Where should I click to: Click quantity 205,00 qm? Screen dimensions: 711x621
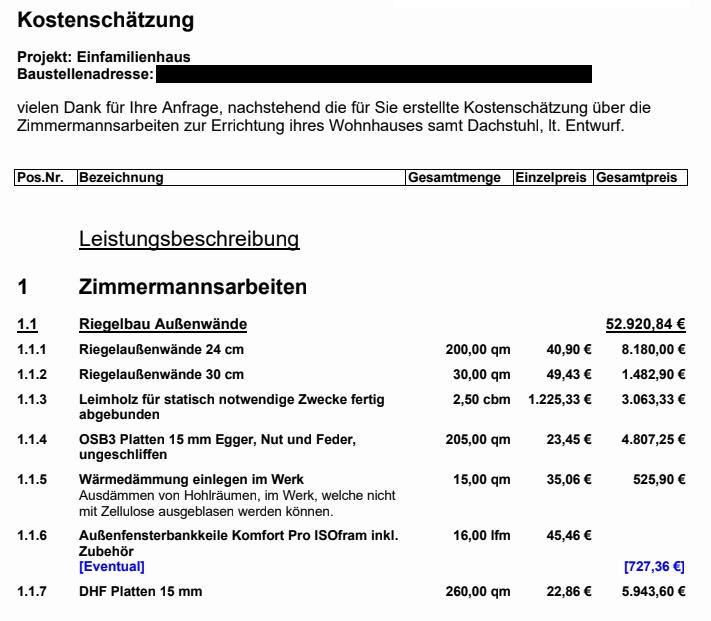click(478, 439)
